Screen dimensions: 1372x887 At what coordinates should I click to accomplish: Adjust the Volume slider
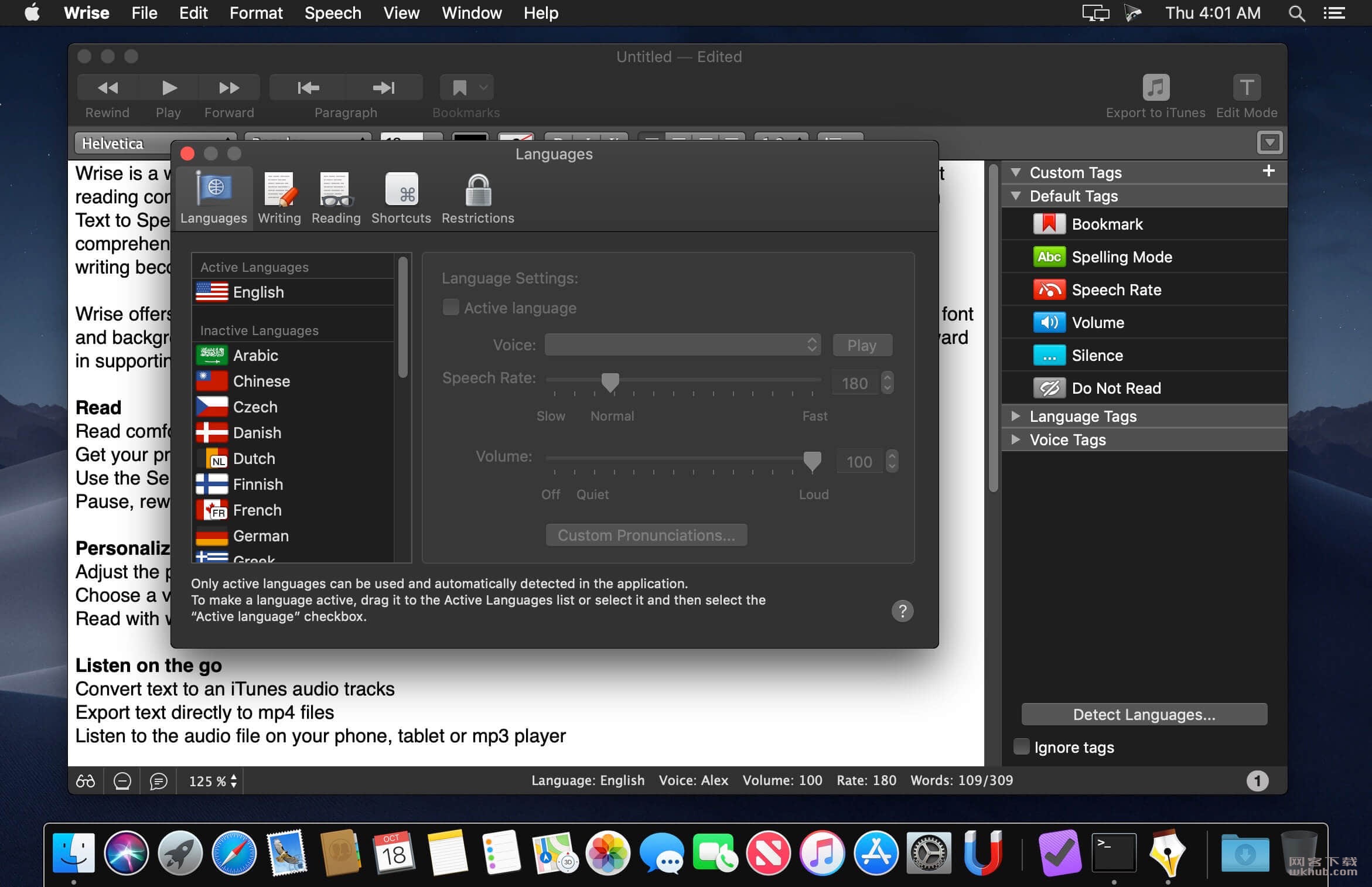click(x=812, y=461)
